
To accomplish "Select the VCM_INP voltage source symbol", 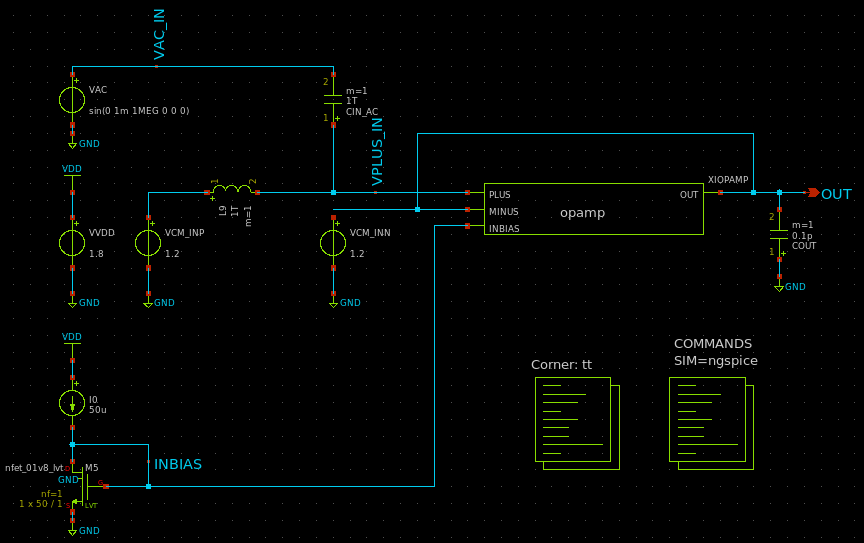I will (148, 243).
